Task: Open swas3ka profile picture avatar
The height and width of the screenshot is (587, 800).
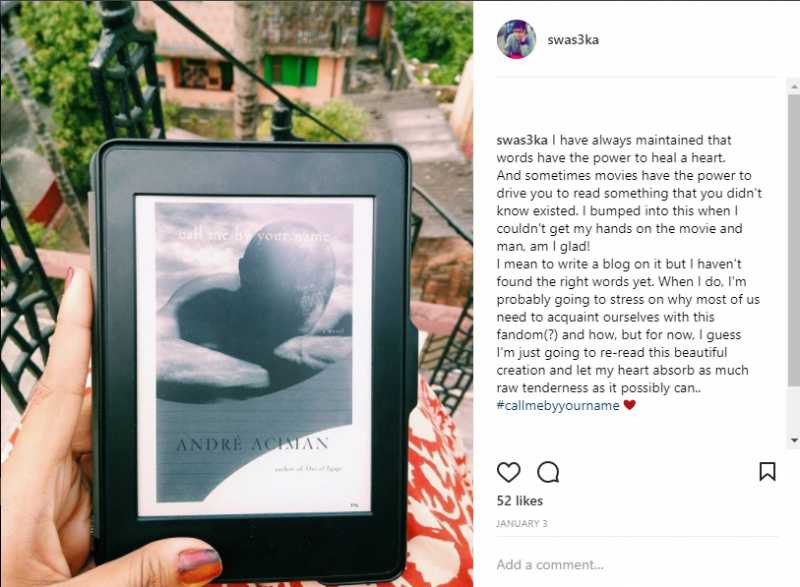Action: (x=516, y=39)
